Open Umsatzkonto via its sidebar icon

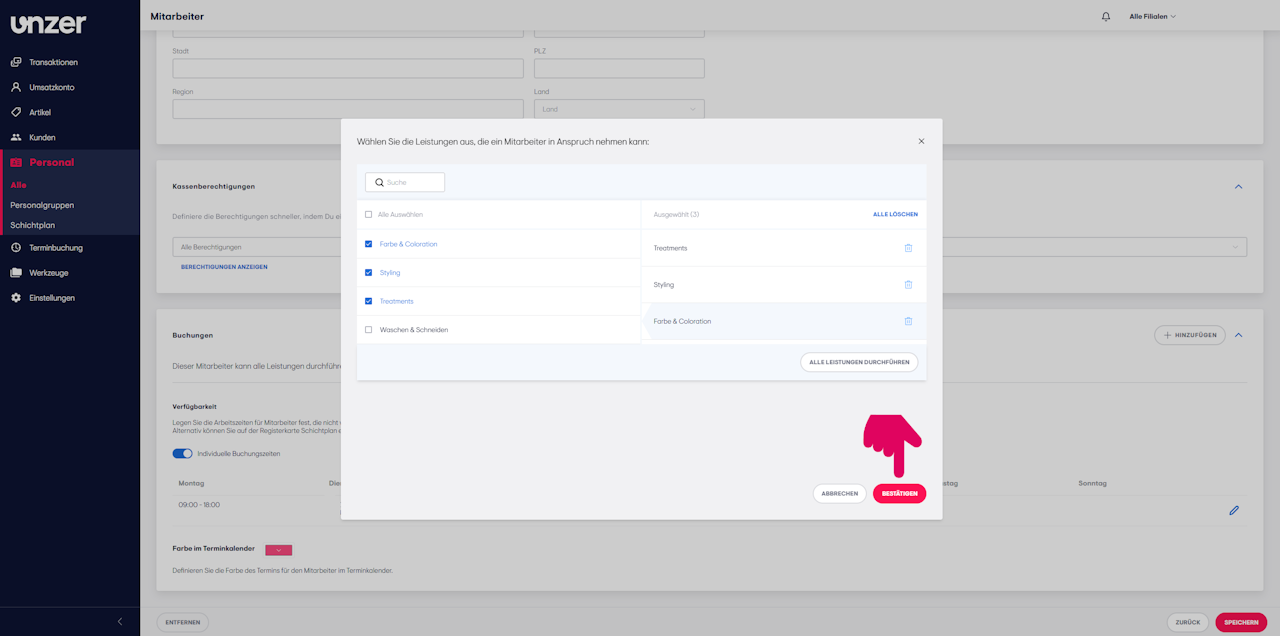pos(17,87)
